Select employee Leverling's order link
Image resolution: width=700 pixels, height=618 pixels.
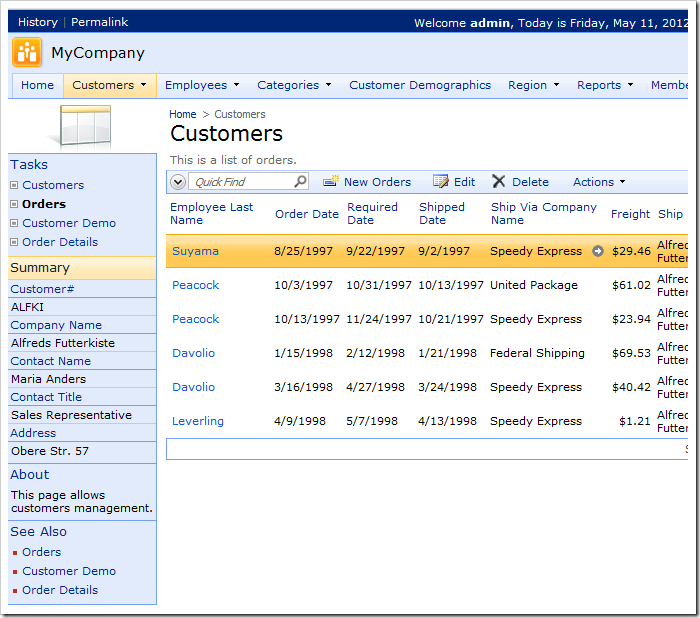tap(198, 421)
